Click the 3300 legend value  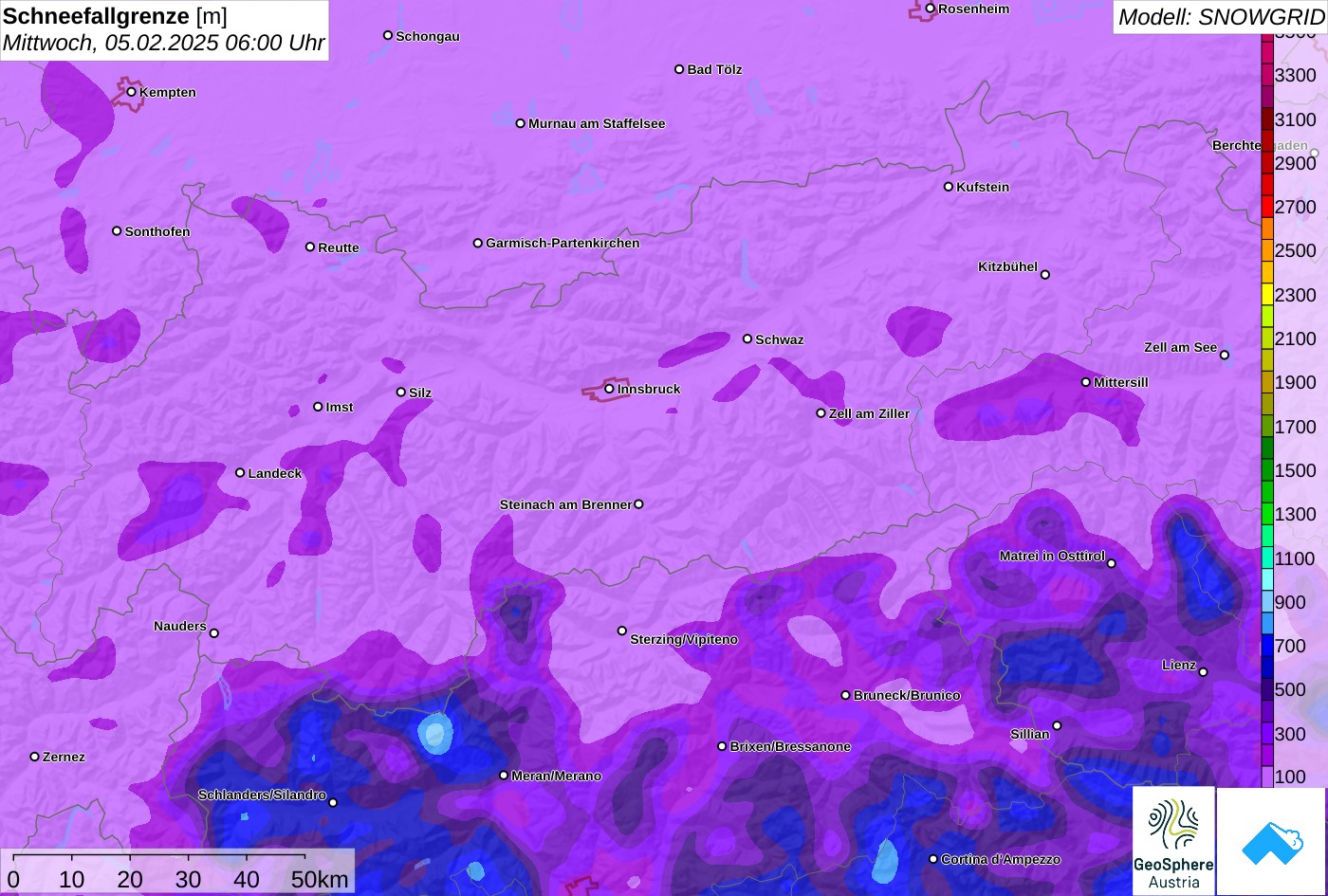tap(1296, 76)
